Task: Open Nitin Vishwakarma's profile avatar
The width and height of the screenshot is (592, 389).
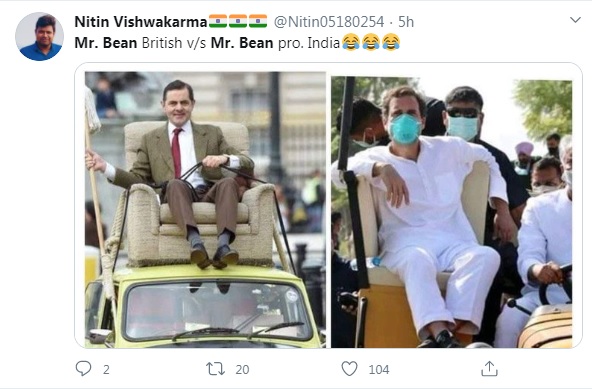Action: tap(39, 36)
